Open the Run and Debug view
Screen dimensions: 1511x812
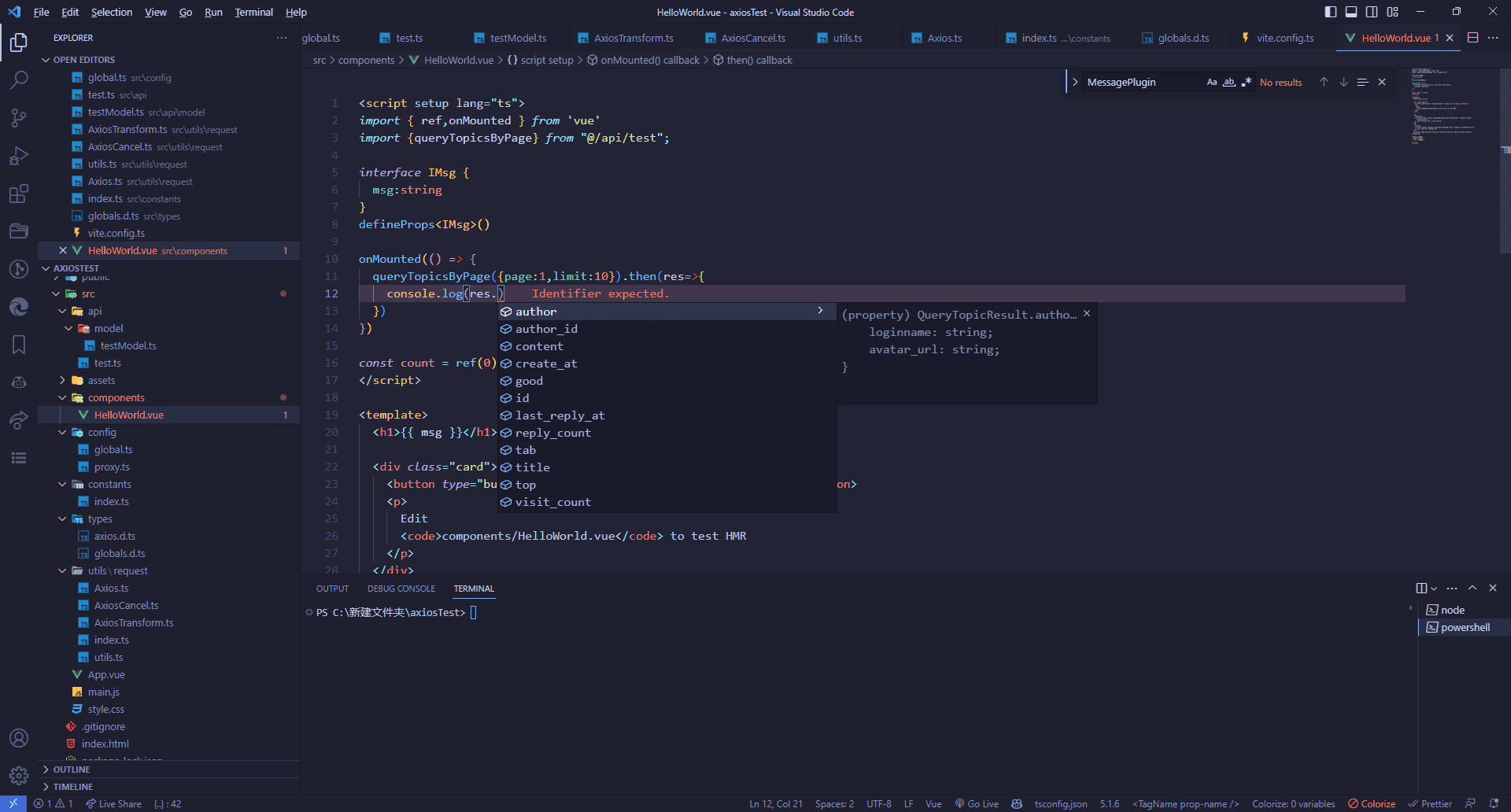coord(19,156)
